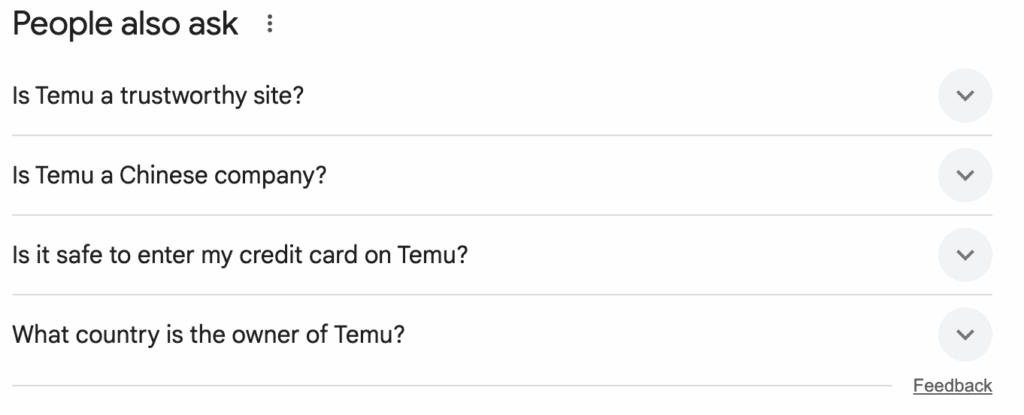Show the answer about Temu being trustworthy
1024x415 pixels.
[x=502, y=95]
